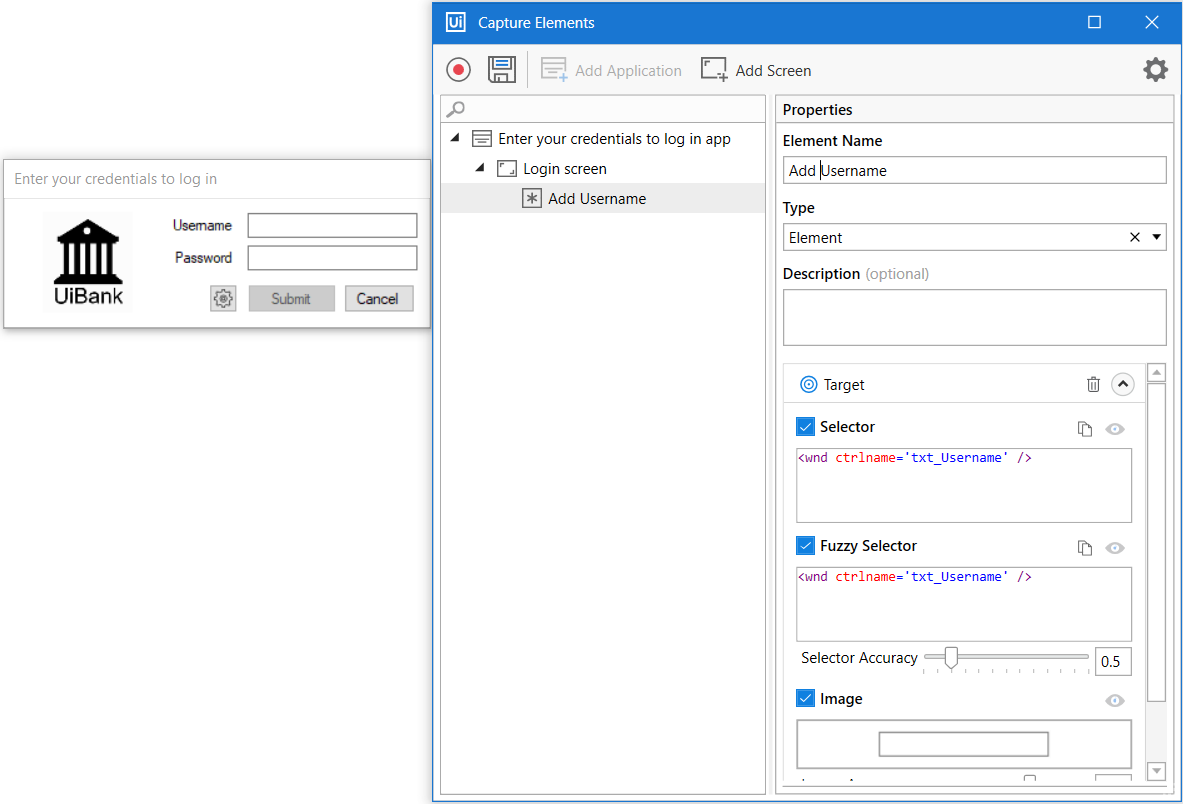Highlight the Selector using the eye icon
Viewport: 1183px width, 804px height.
(1115, 429)
